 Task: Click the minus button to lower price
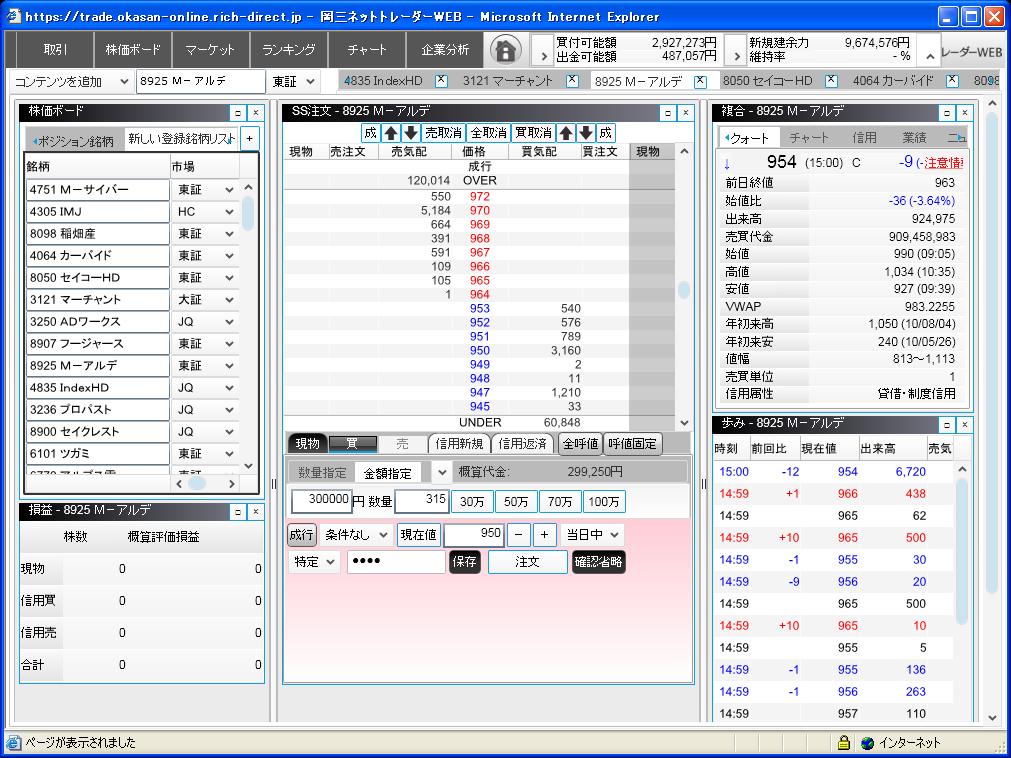(519, 535)
